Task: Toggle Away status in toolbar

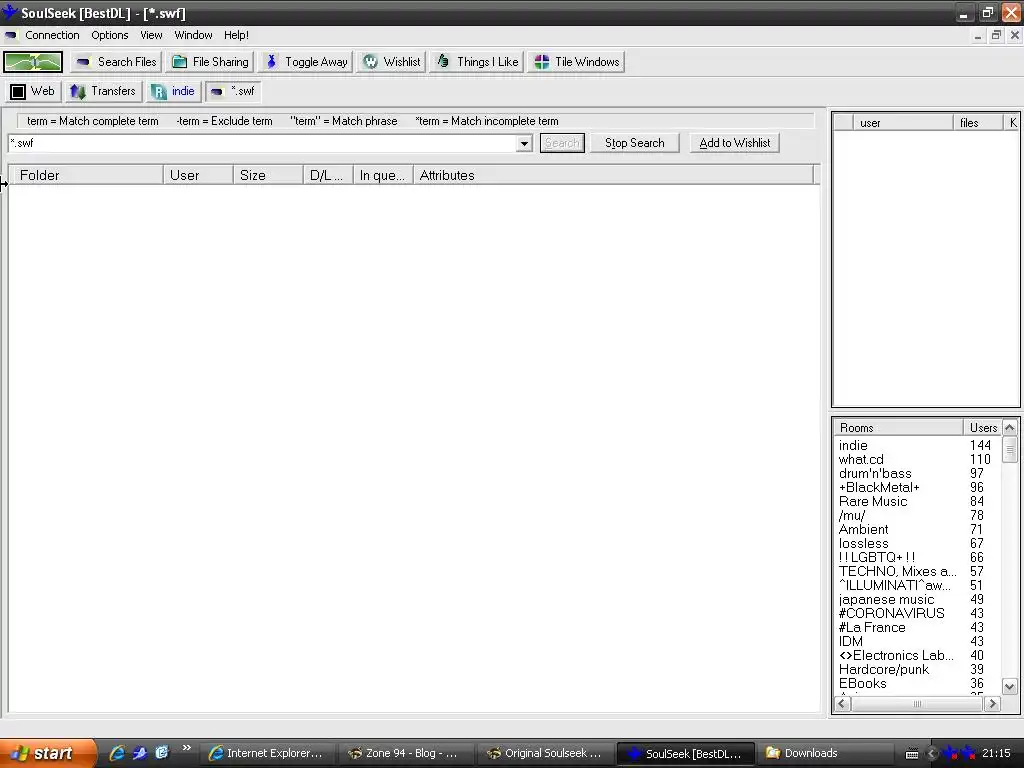Action: click(x=306, y=62)
